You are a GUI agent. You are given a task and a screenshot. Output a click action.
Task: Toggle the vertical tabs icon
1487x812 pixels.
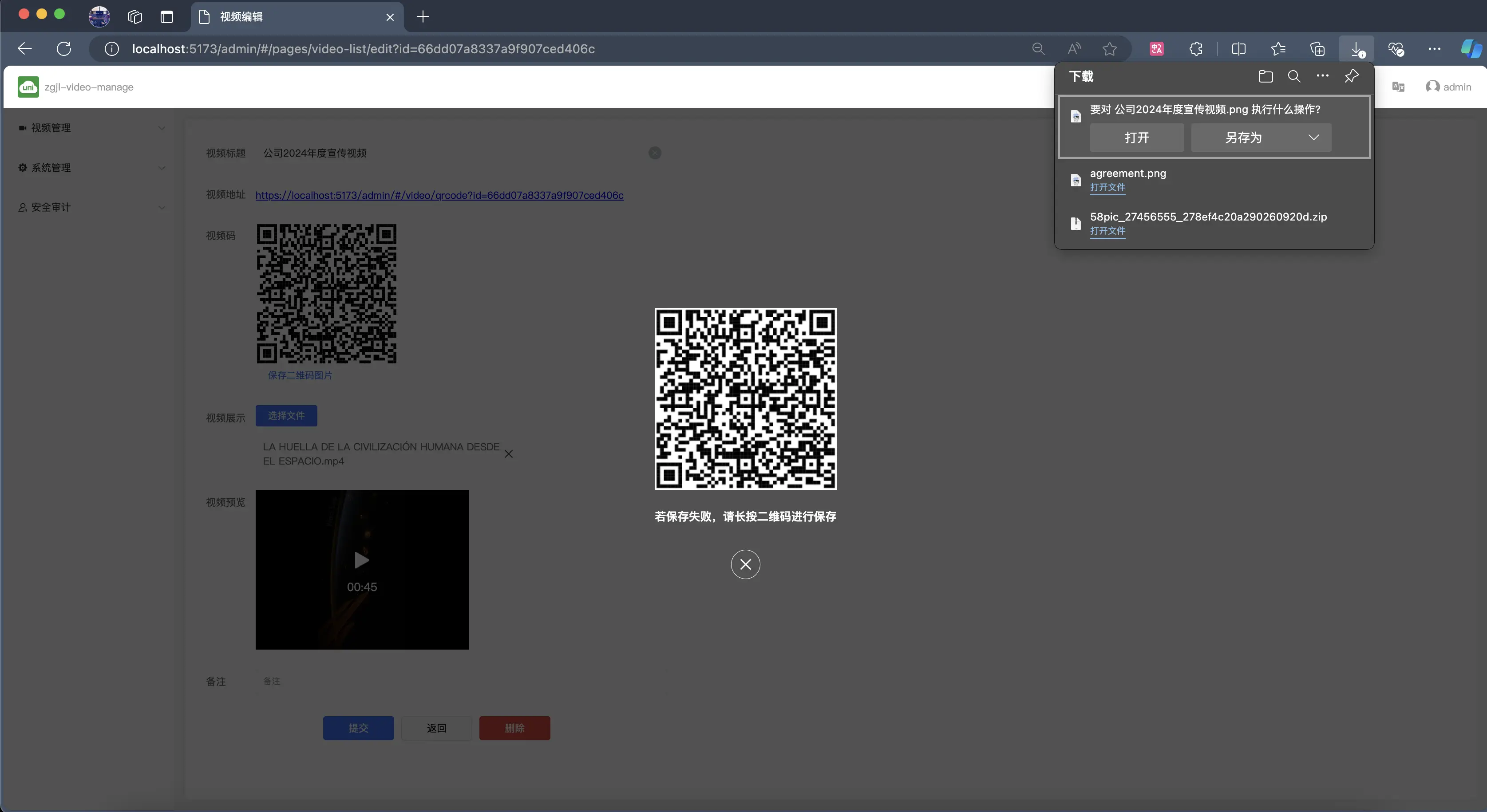[x=167, y=17]
